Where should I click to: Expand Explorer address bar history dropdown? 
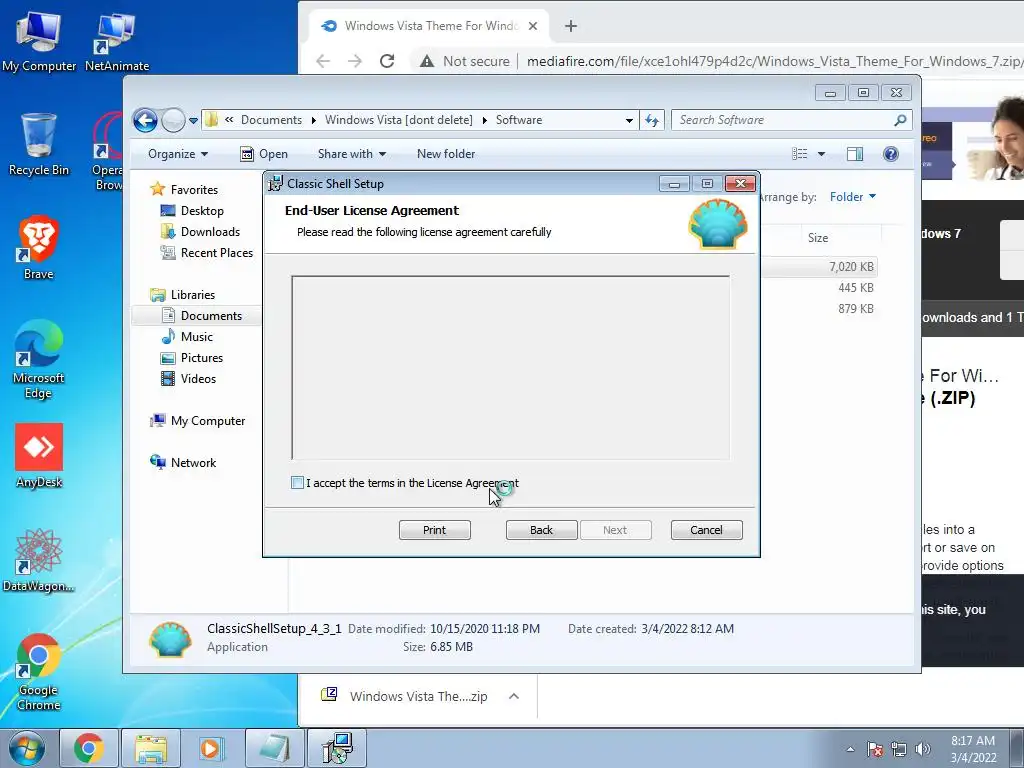tap(629, 120)
